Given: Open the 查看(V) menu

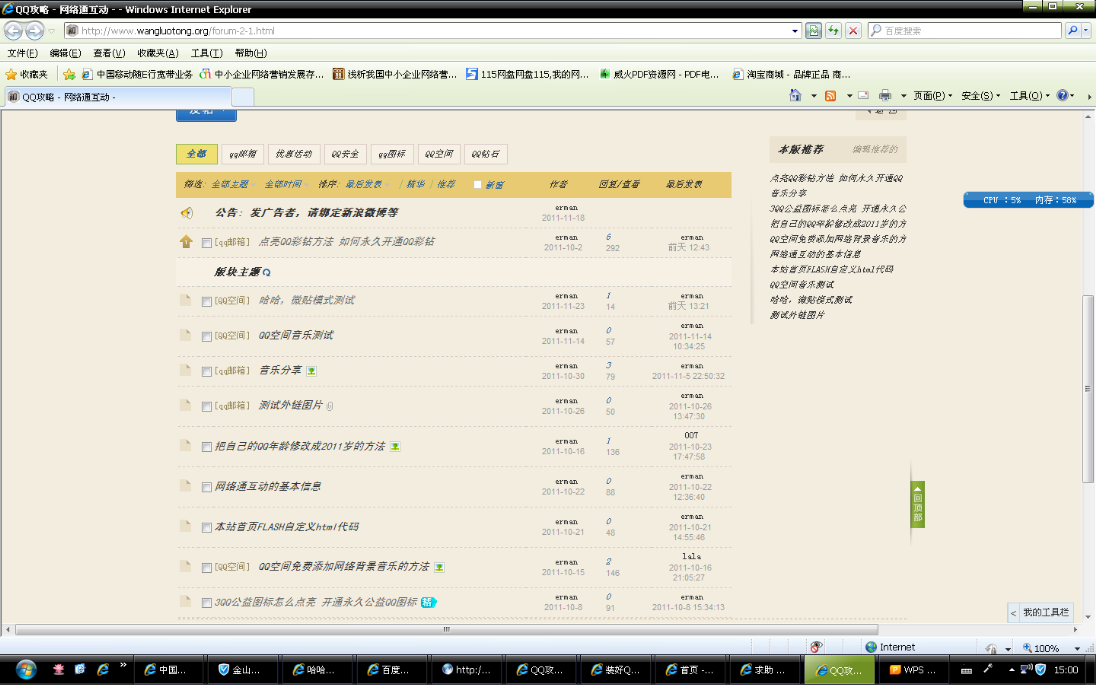Looking at the screenshot, I should 109,53.
